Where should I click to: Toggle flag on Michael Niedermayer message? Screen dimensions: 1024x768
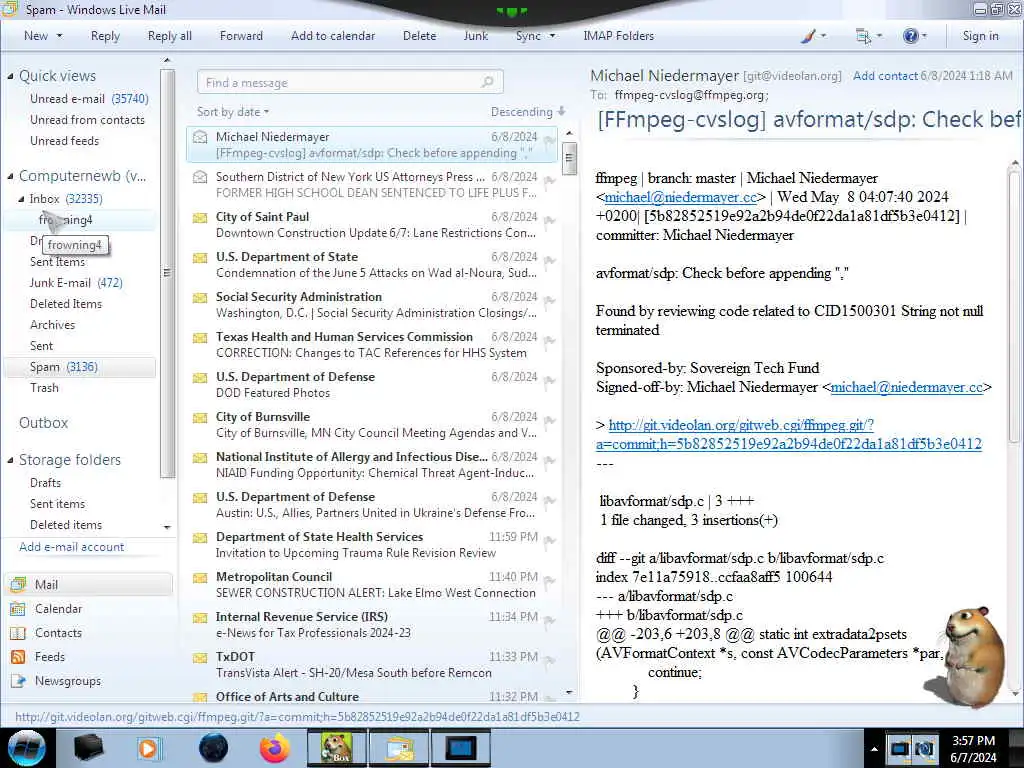tap(549, 141)
